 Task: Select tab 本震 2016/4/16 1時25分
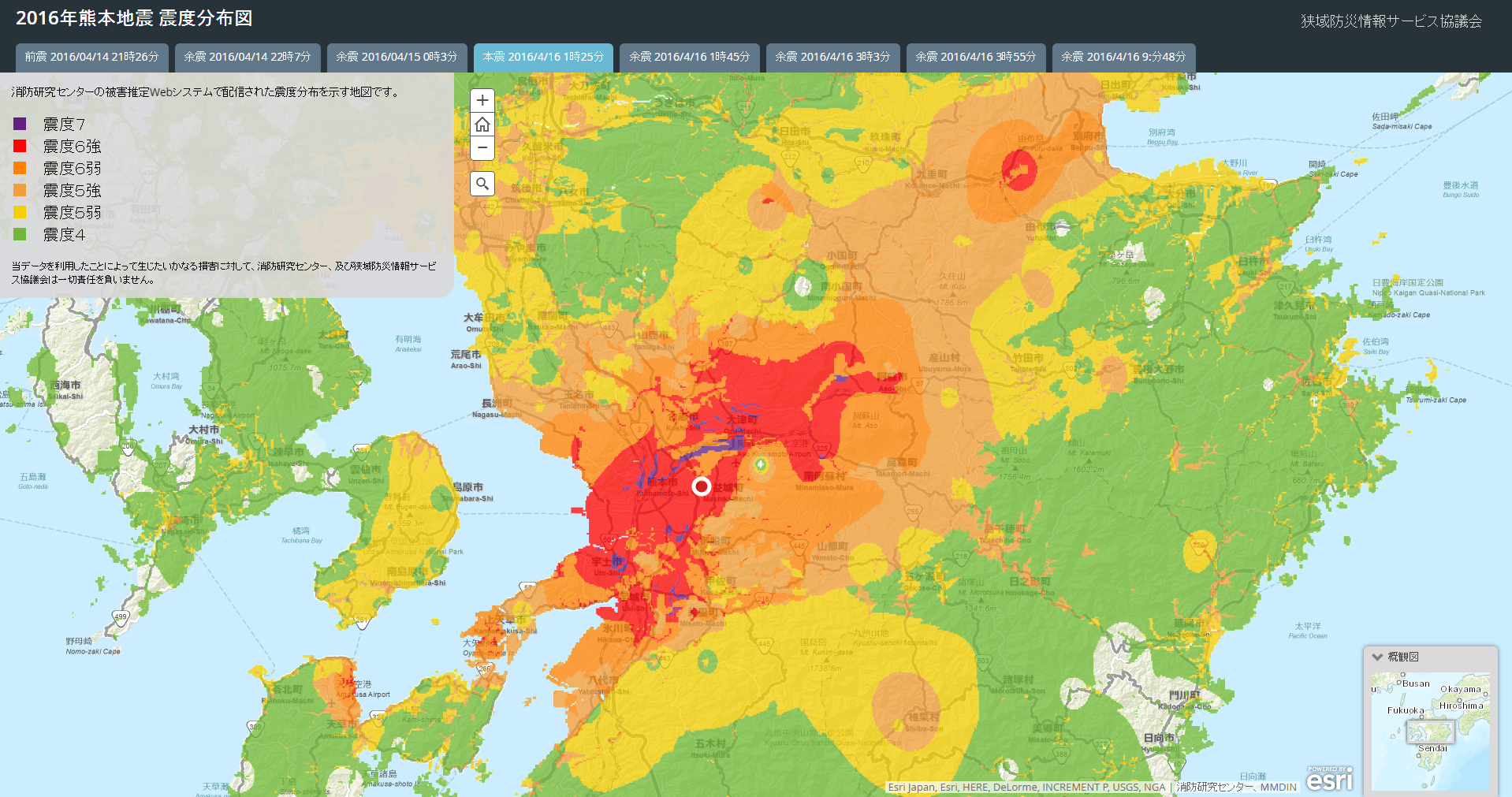coord(543,58)
